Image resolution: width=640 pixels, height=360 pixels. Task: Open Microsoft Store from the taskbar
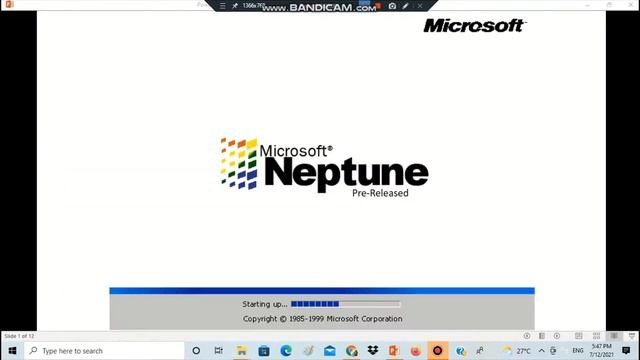click(264, 351)
